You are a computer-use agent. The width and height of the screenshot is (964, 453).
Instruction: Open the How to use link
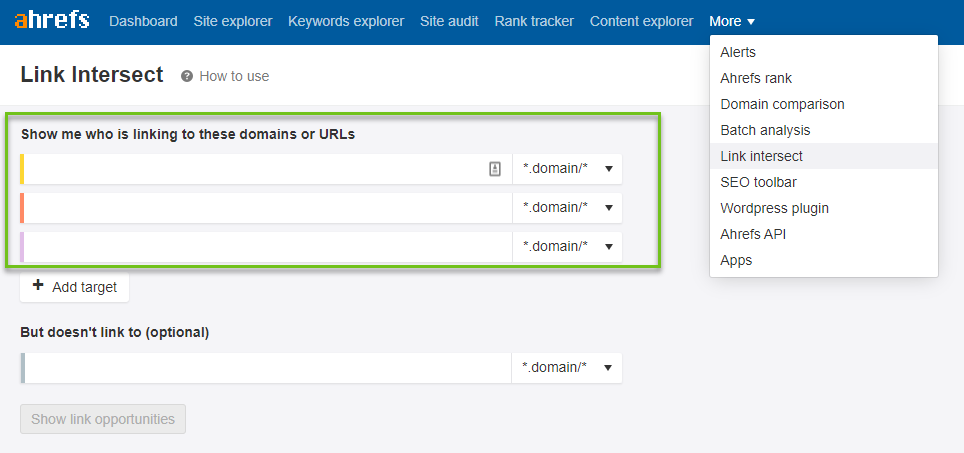coord(234,76)
